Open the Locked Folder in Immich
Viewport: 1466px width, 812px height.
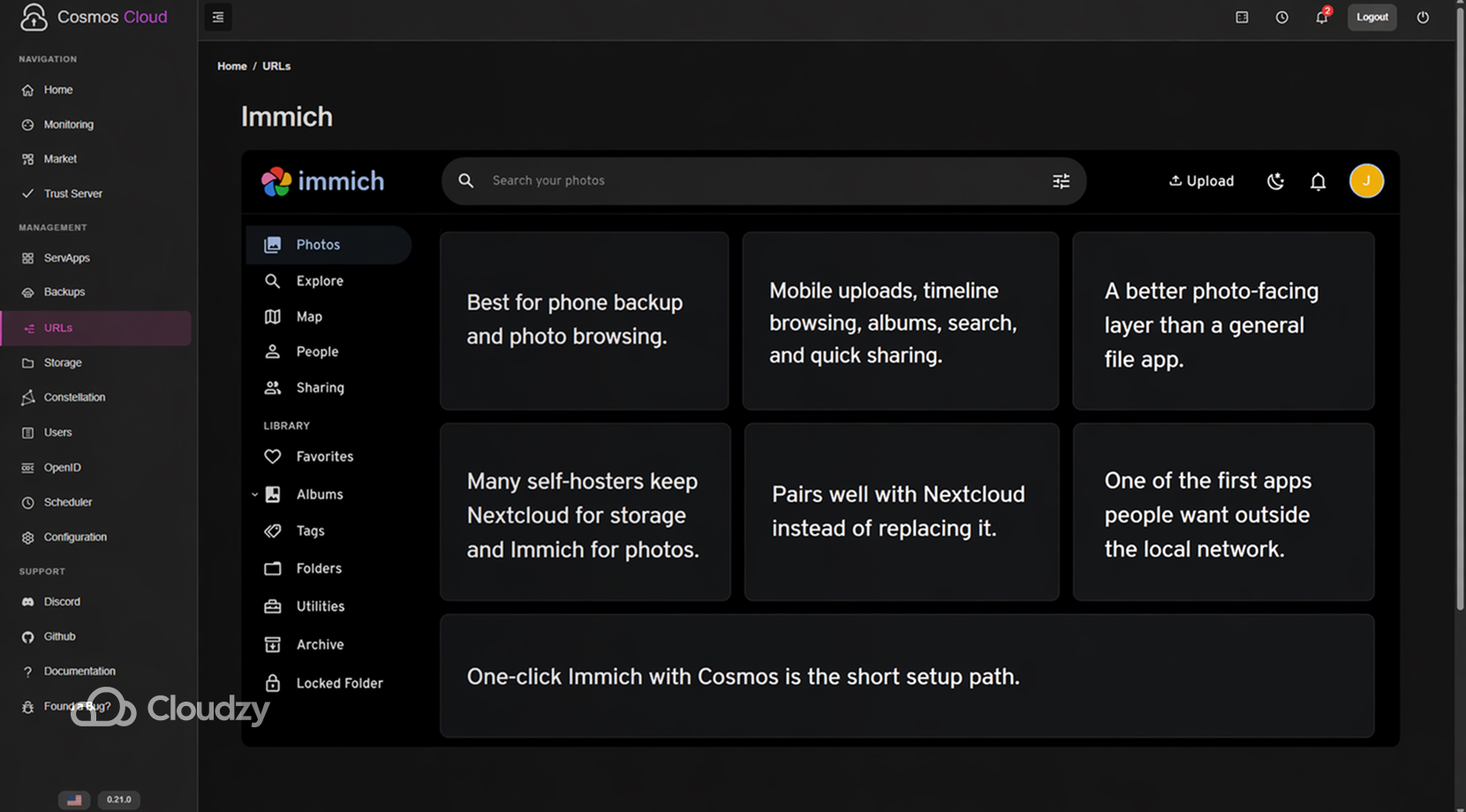(x=339, y=682)
